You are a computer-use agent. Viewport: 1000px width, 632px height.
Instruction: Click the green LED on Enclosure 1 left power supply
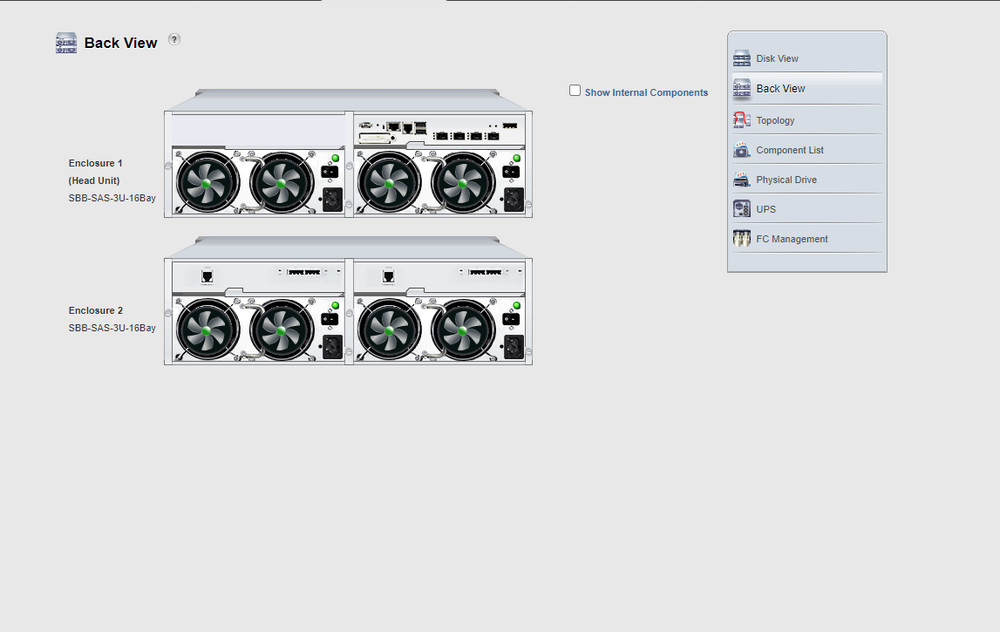click(x=335, y=159)
